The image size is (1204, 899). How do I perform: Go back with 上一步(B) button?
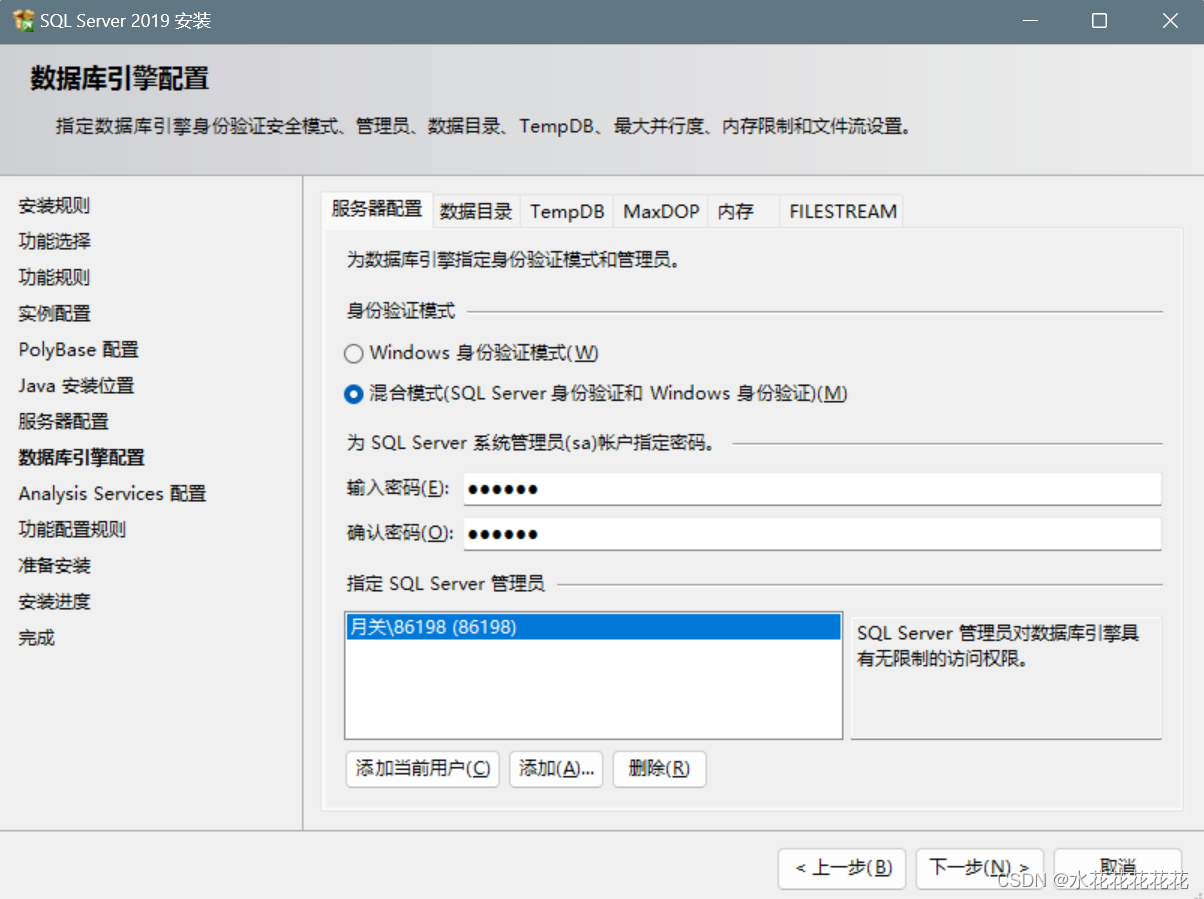[842, 868]
